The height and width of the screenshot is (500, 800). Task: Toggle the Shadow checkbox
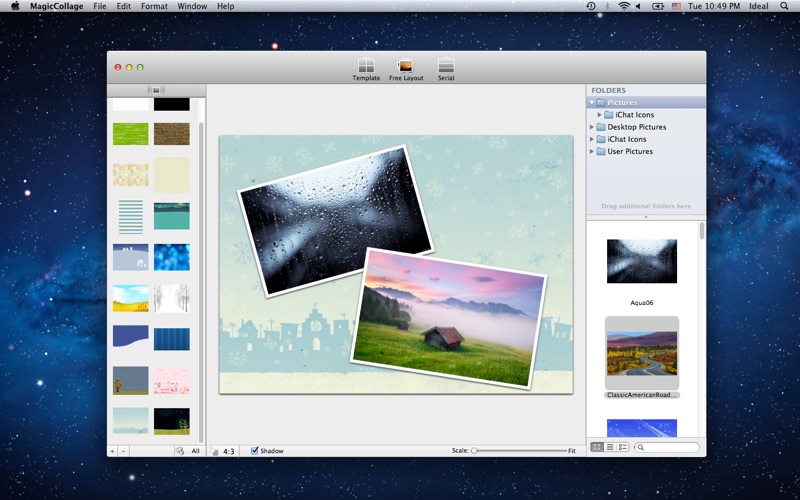click(255, 451)
